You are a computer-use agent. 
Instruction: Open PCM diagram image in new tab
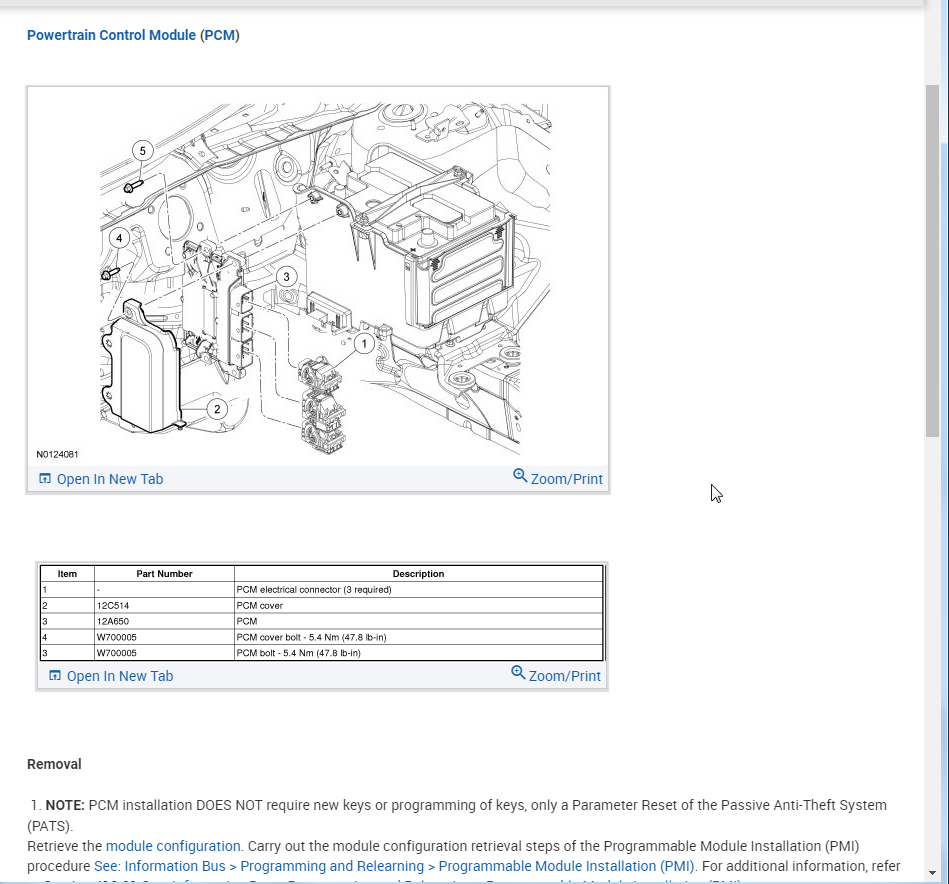coord(110,479)
